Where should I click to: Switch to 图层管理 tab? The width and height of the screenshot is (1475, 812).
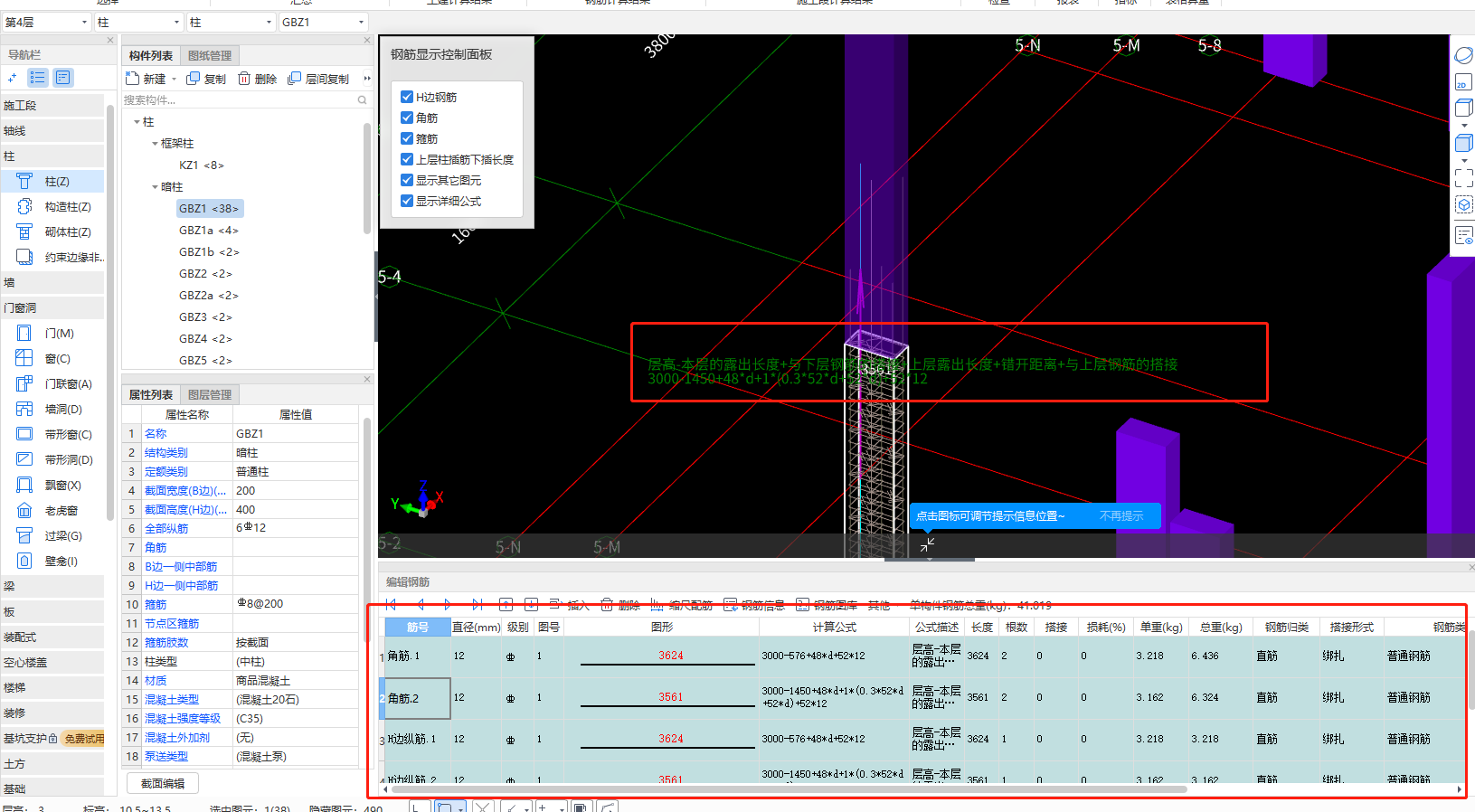point(210,394)
